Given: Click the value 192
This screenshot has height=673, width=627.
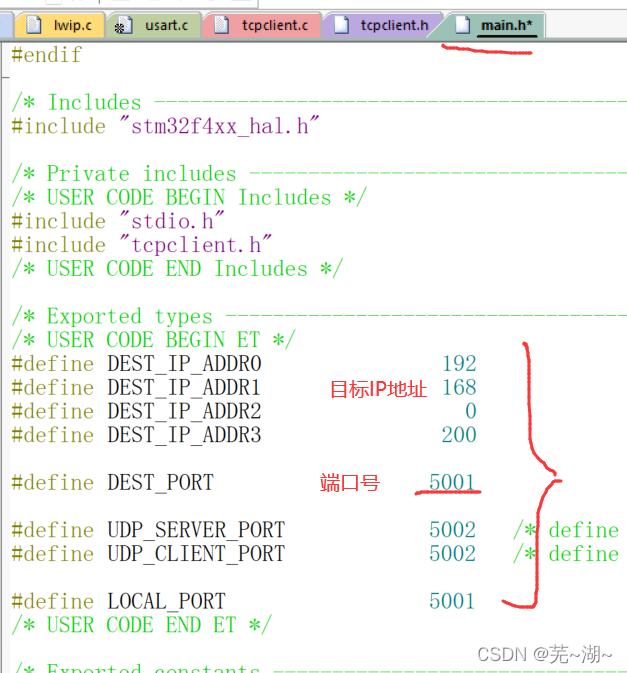Looking at the screenshot, I should [x=459, y=364].
